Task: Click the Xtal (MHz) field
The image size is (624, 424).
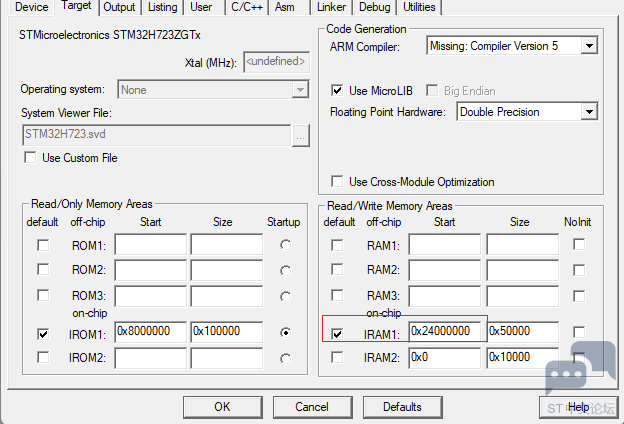Action: [276, 62]
